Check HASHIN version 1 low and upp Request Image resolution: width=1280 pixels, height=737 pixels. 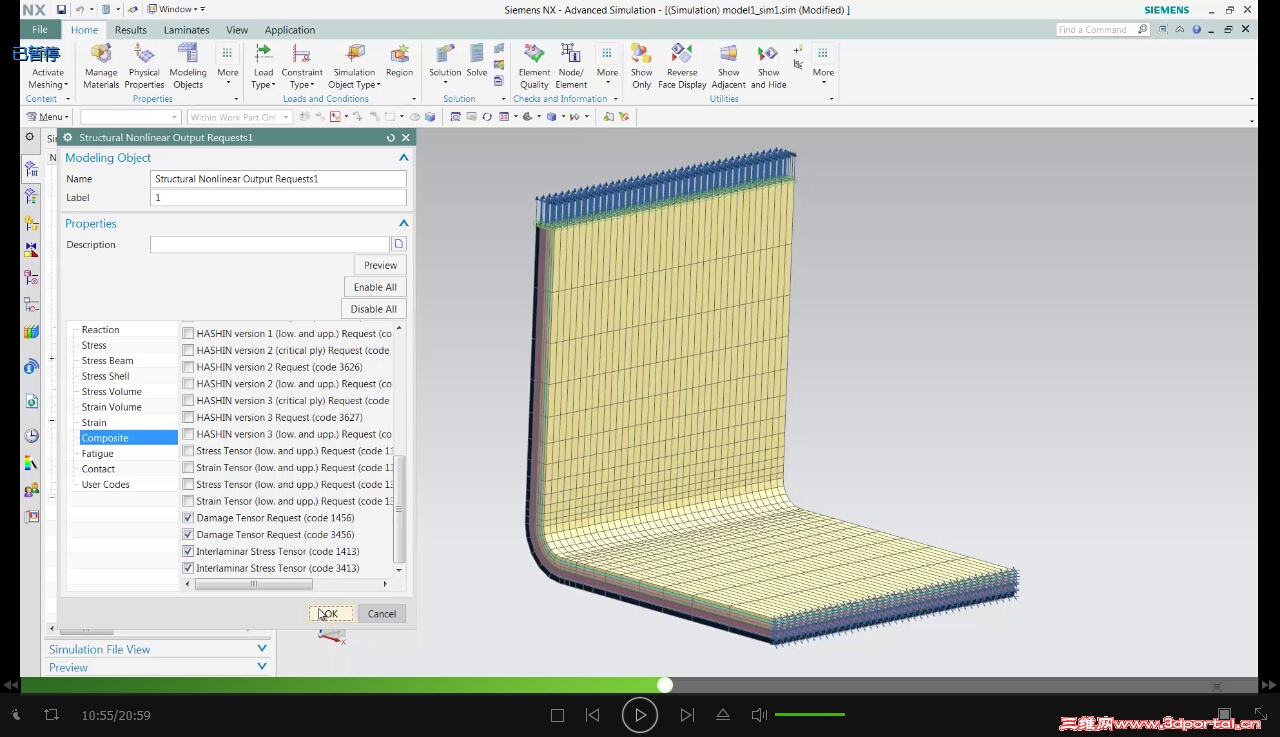click(188, 334)
